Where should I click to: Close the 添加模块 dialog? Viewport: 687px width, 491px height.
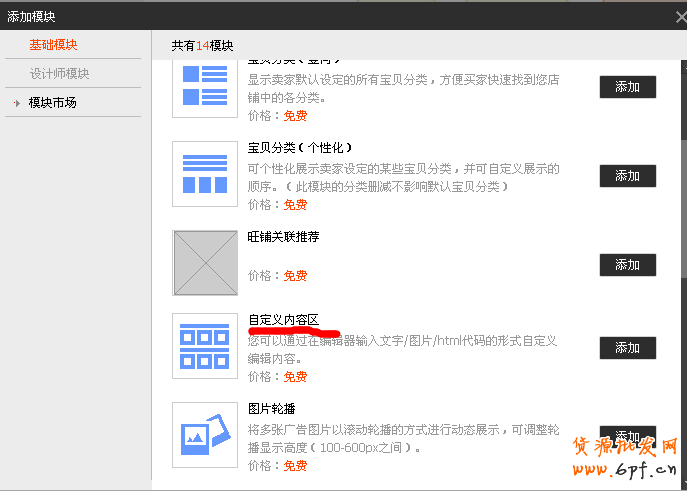pos(677,17)
